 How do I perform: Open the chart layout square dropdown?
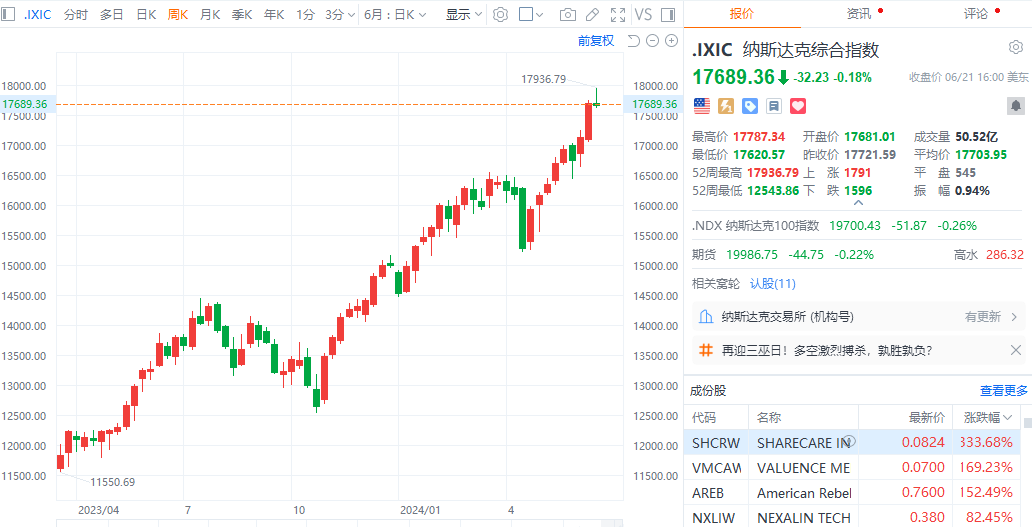click(531, 14)
